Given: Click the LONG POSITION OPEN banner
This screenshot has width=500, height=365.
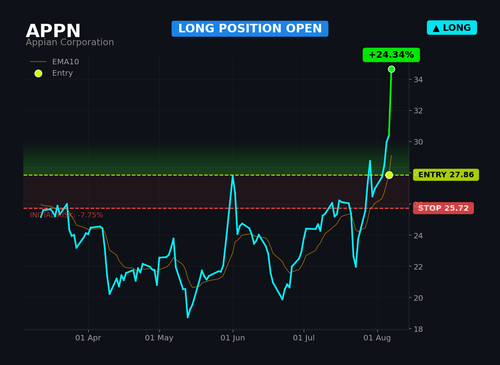Looking at the screenshot, I should [x=250, y=29].
